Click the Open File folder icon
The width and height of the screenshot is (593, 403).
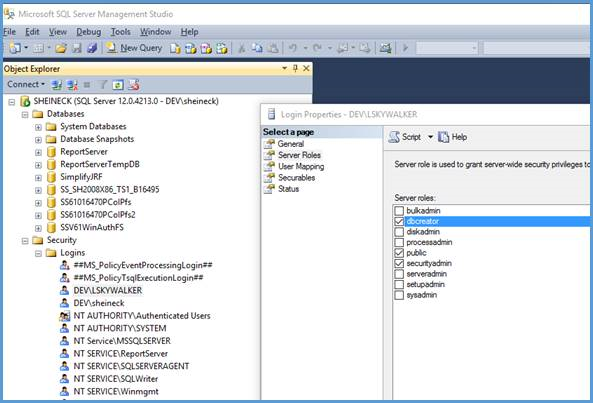pyautogui.click(x=61, y=48)
